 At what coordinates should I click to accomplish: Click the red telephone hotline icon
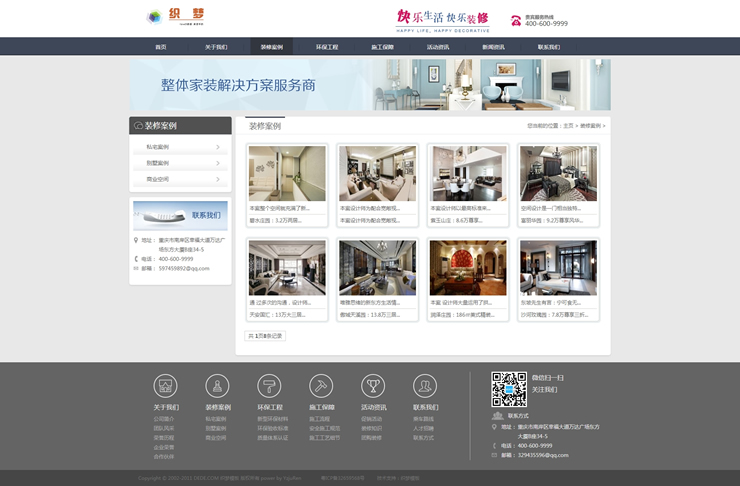(x=516, y=19)
